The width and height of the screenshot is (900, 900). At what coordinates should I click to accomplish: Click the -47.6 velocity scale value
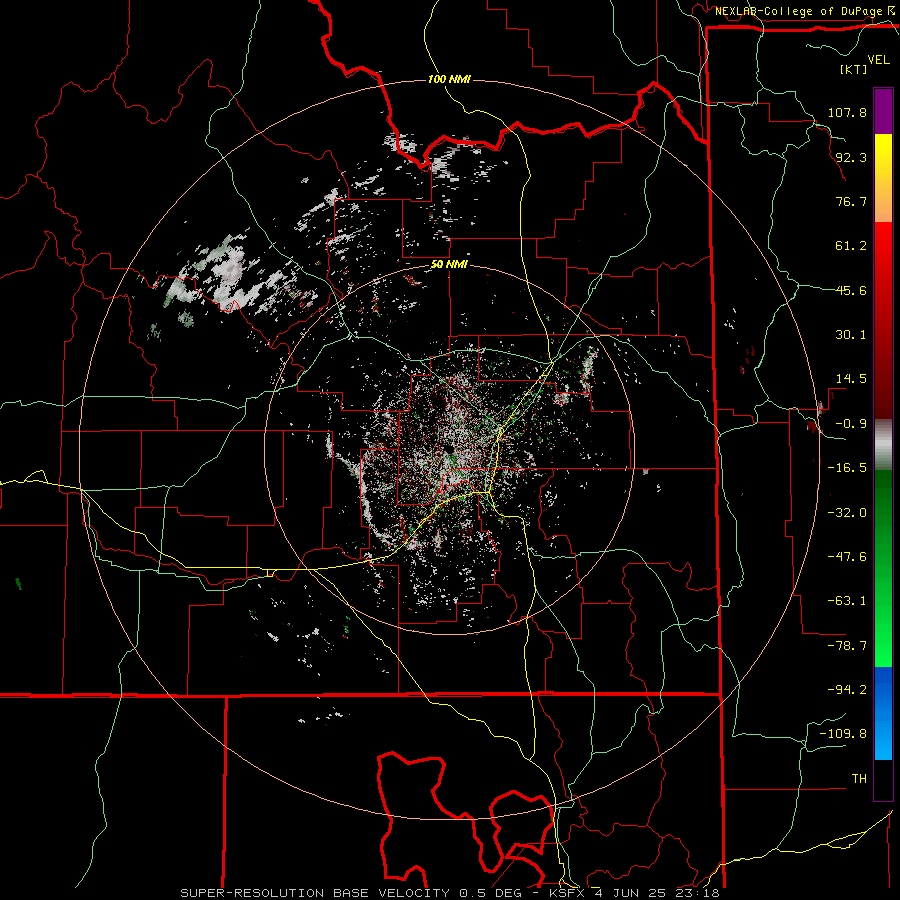pyautogui.click(x=847, y=557)
